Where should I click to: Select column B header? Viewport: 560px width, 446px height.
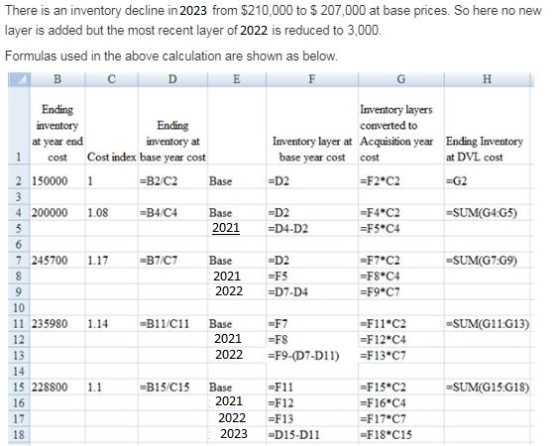coord(58,79)
